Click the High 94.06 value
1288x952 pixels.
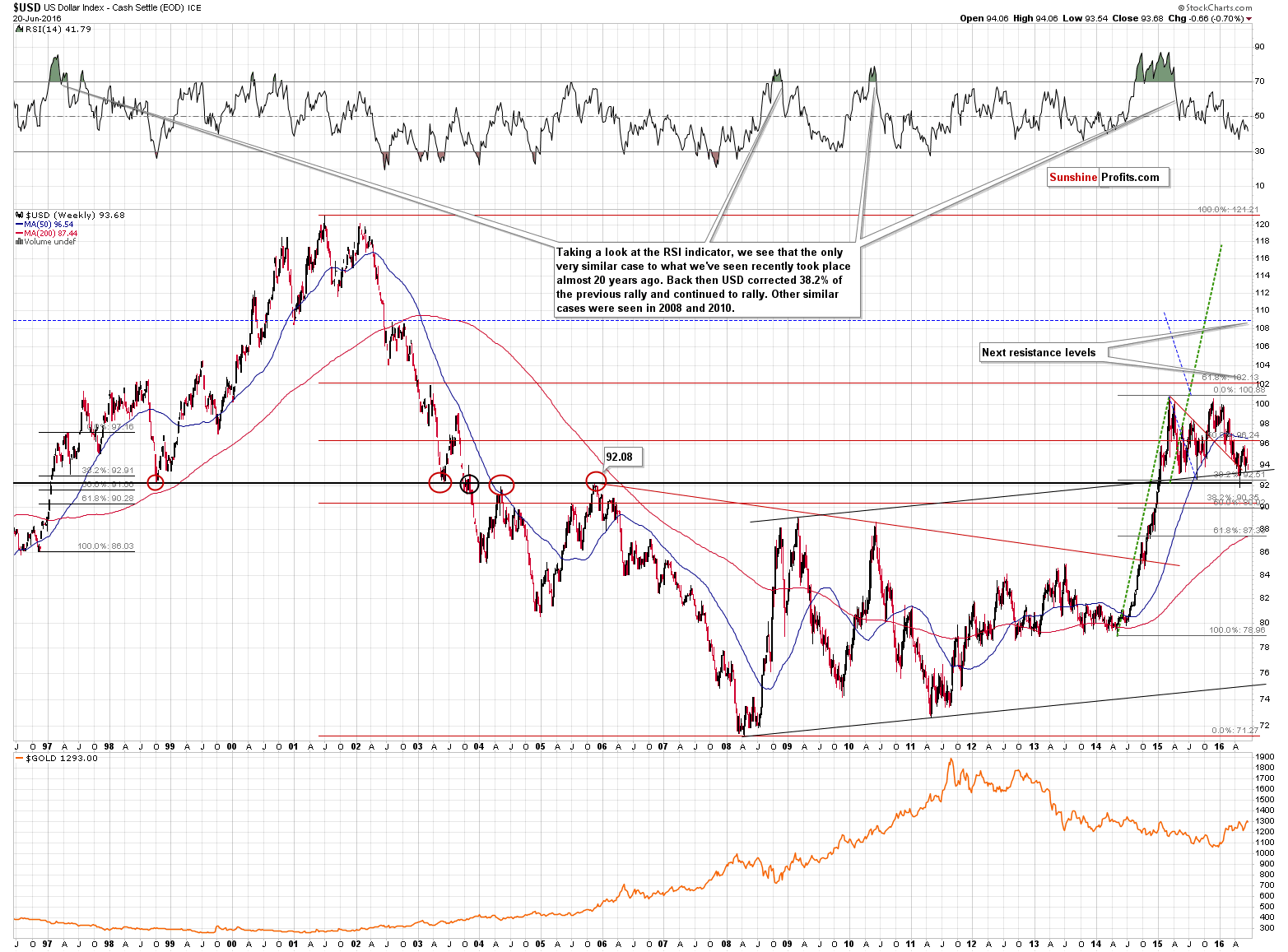(1035, 18)
